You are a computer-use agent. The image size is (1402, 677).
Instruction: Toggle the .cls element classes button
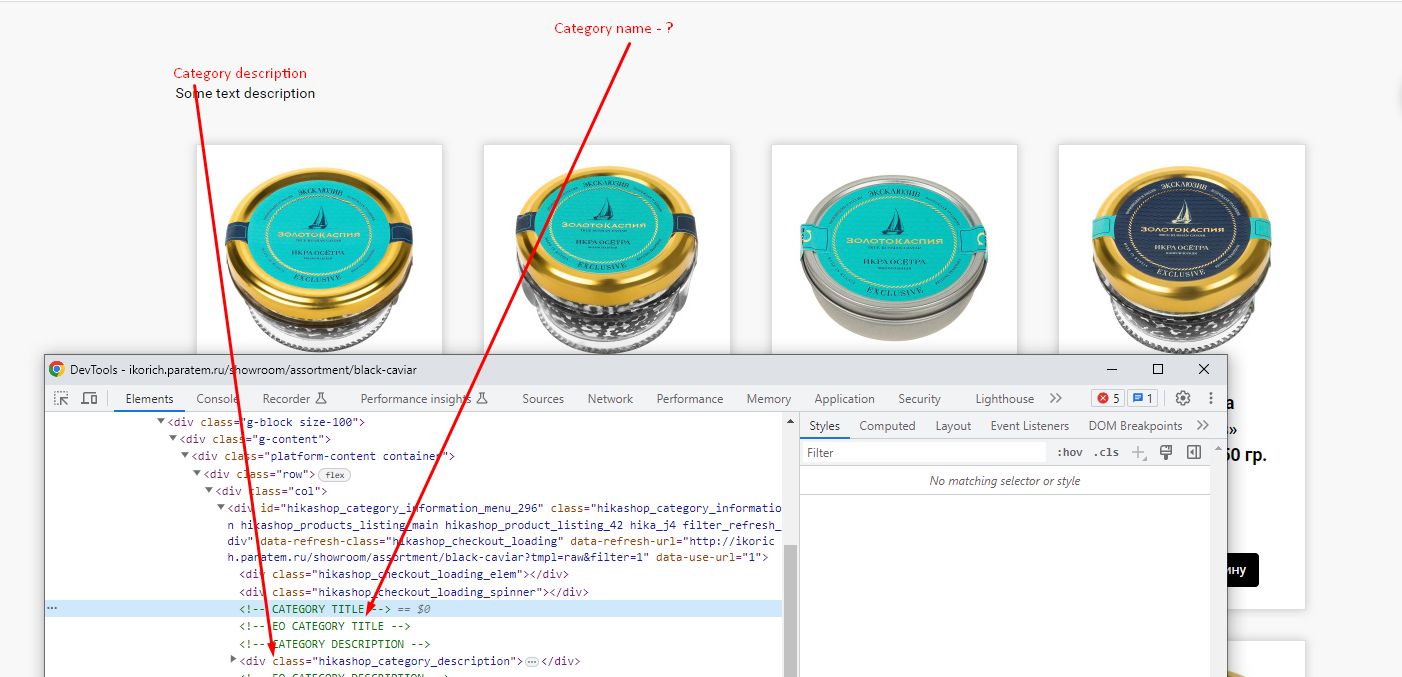1106,453
